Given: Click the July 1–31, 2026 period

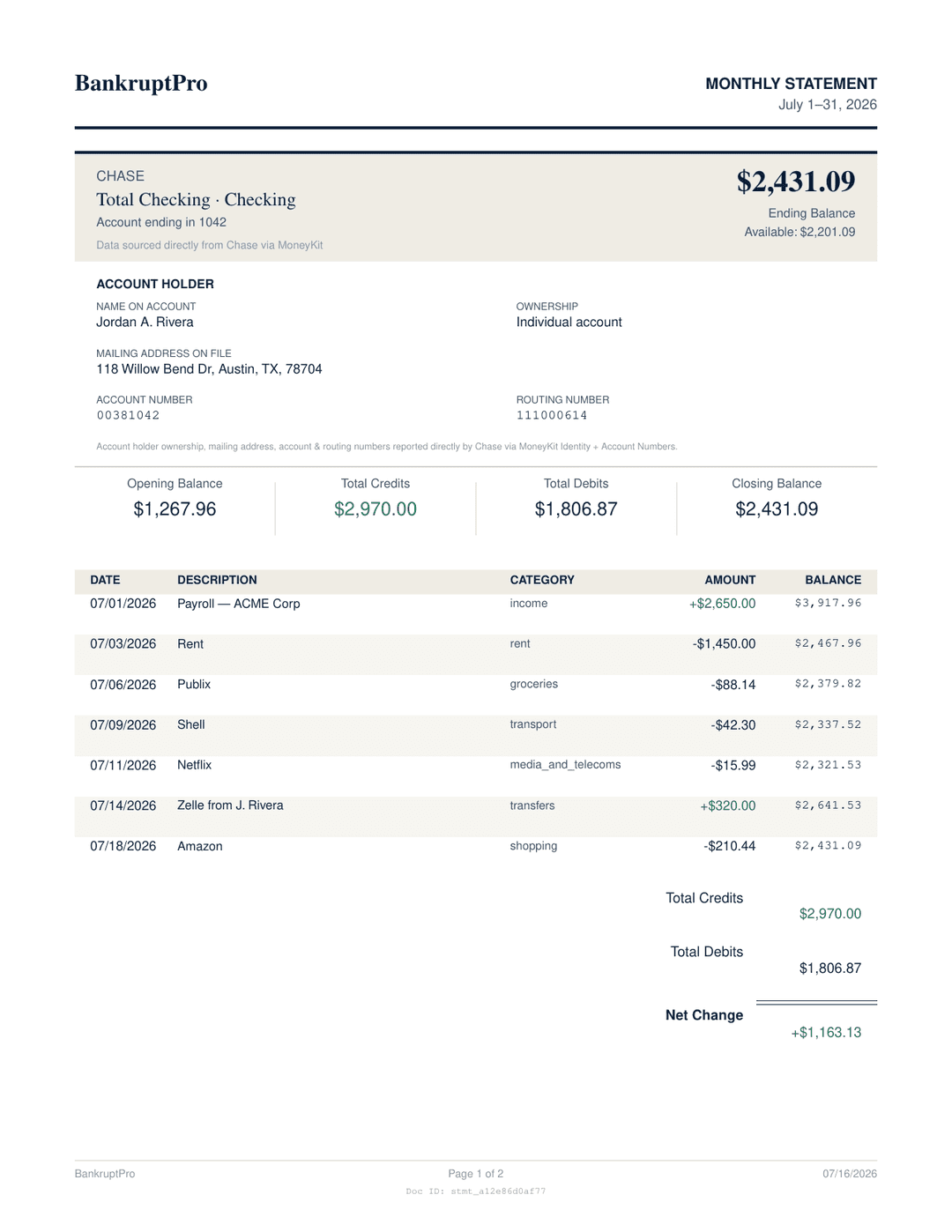Looking at the screenshot, I should pos(827,105).
